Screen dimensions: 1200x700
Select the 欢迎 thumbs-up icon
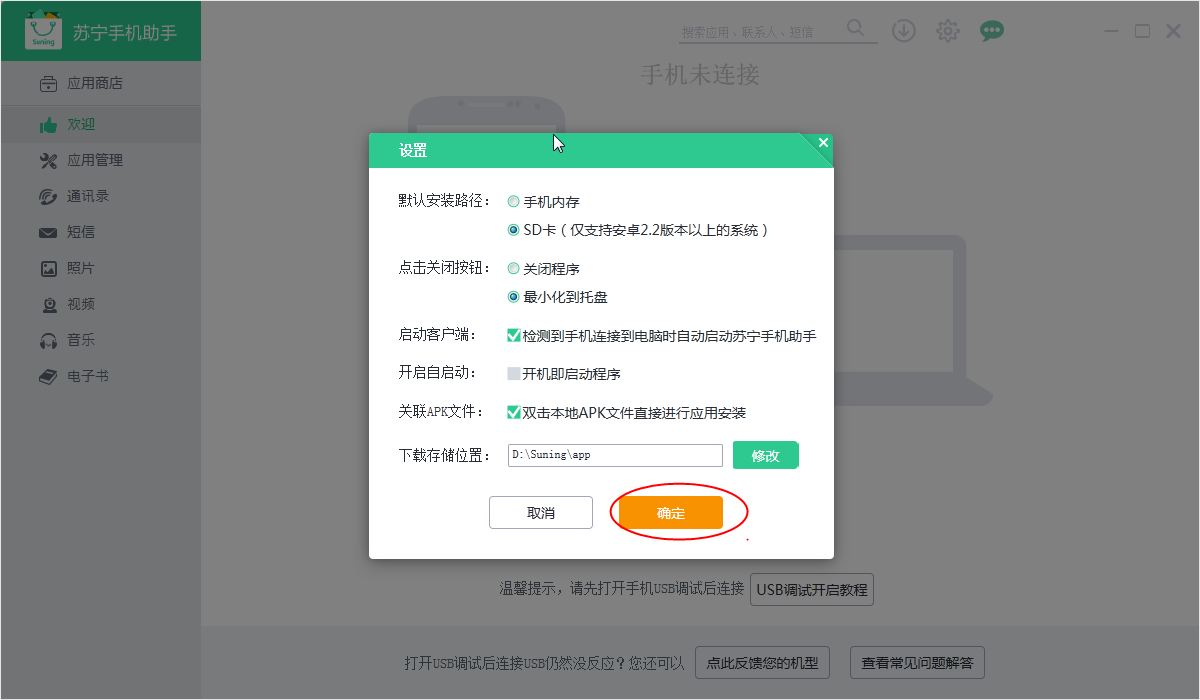coord(48,125)
